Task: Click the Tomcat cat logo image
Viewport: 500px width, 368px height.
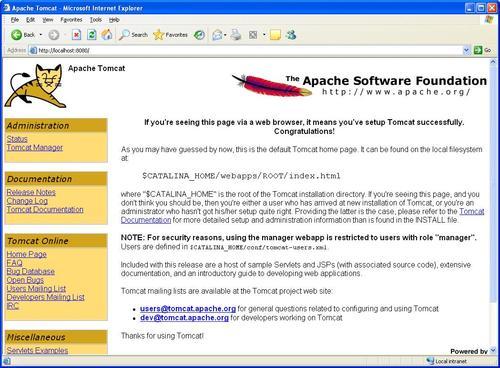Action: coord(34,86)
